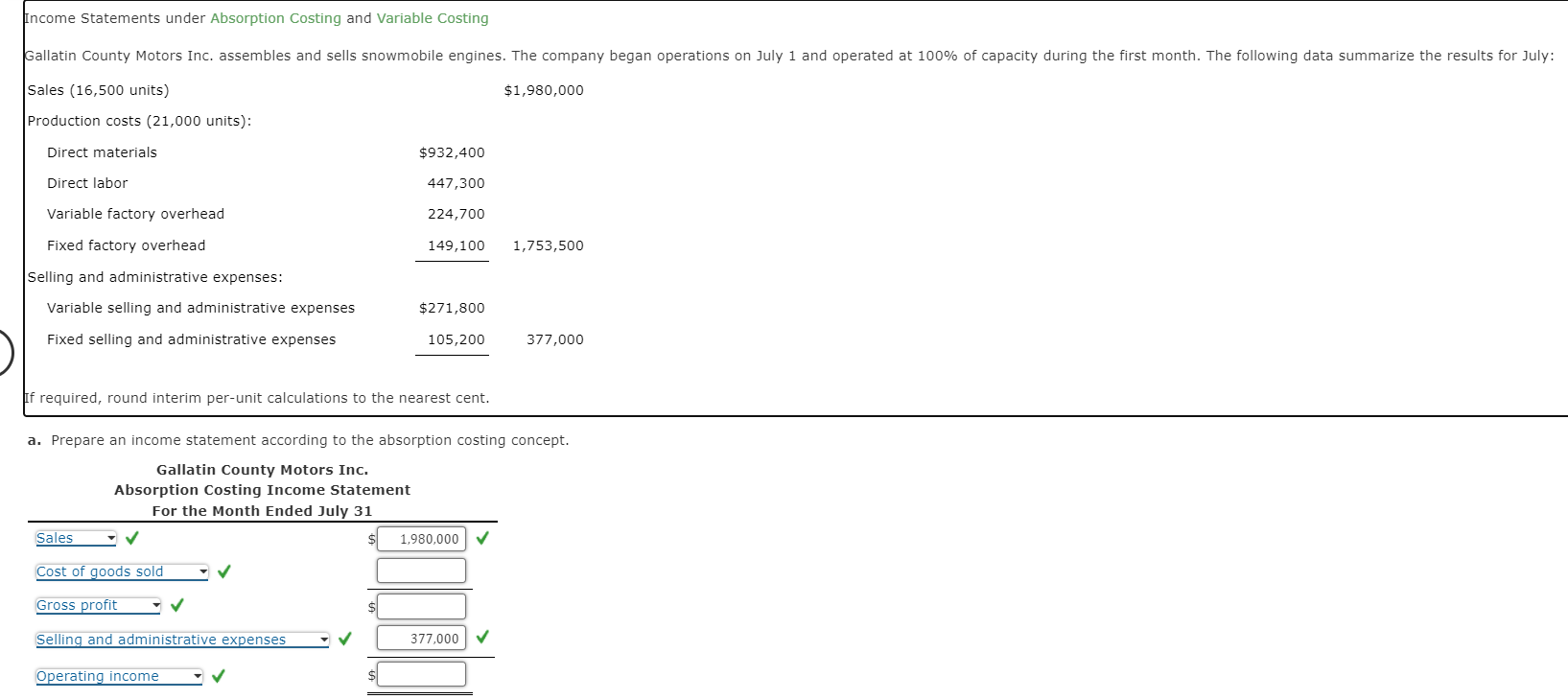Select the "Direct materials" label
Screen dimensions: 1568x699
(x=102, y=152)
